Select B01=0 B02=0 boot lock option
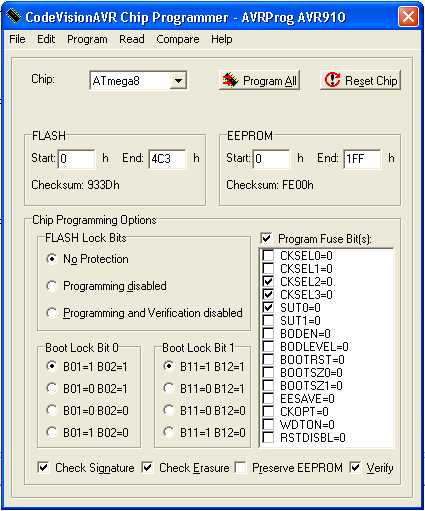This screenshot has height=511, width=425. pyautogui.click(x=52, y=410)
